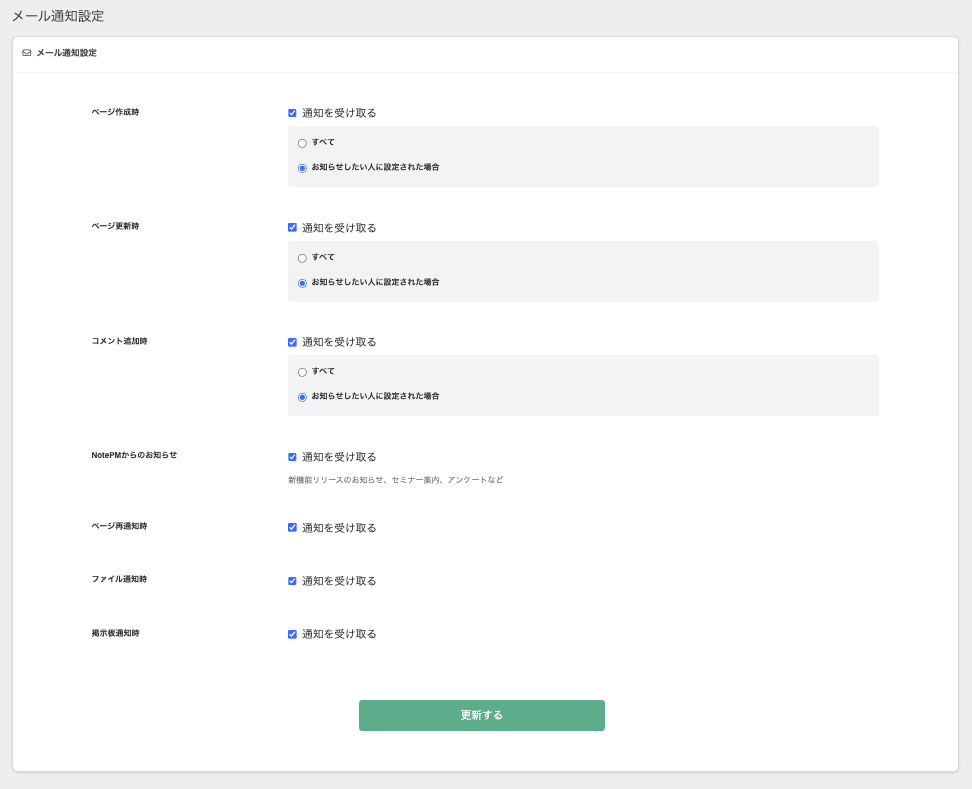
Task: Choose すべて radio under ページ更新時
Action: [x=302, y=258]
